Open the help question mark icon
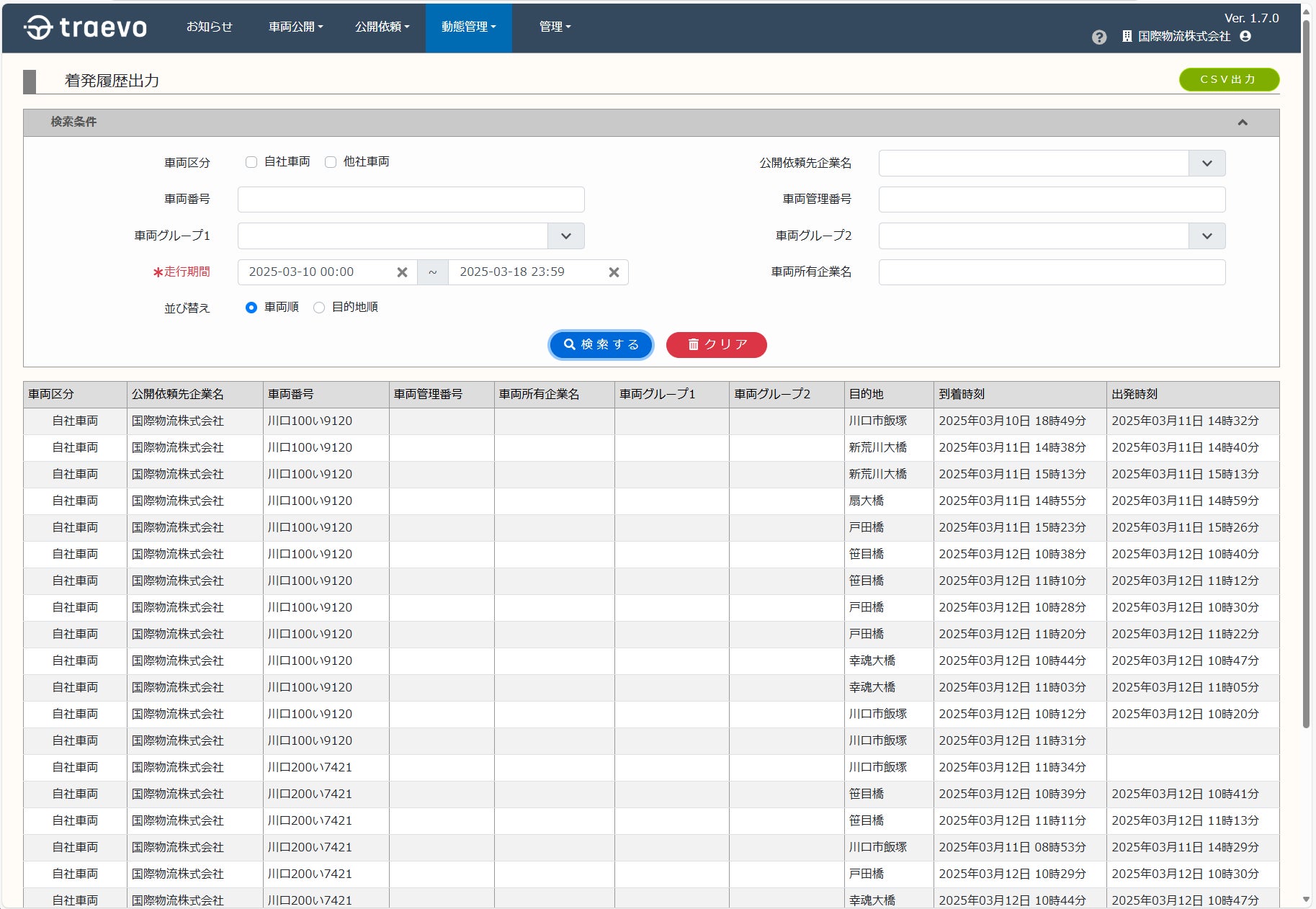Image resolution: width=1316 pixels, height=909 pixels. click(x=1098, y=37)
